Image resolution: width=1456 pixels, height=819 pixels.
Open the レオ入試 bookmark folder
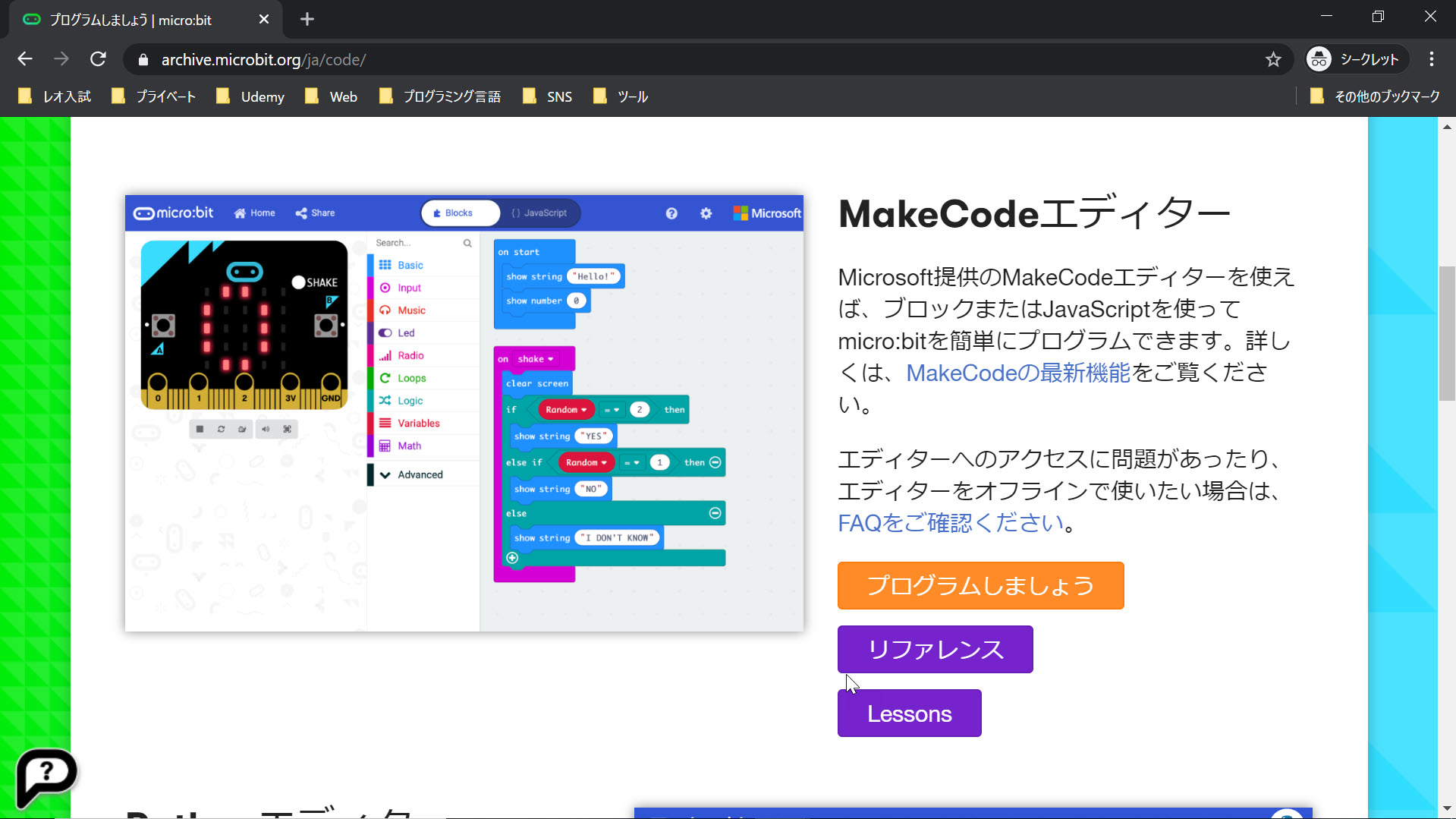click(x=55, y=96)
